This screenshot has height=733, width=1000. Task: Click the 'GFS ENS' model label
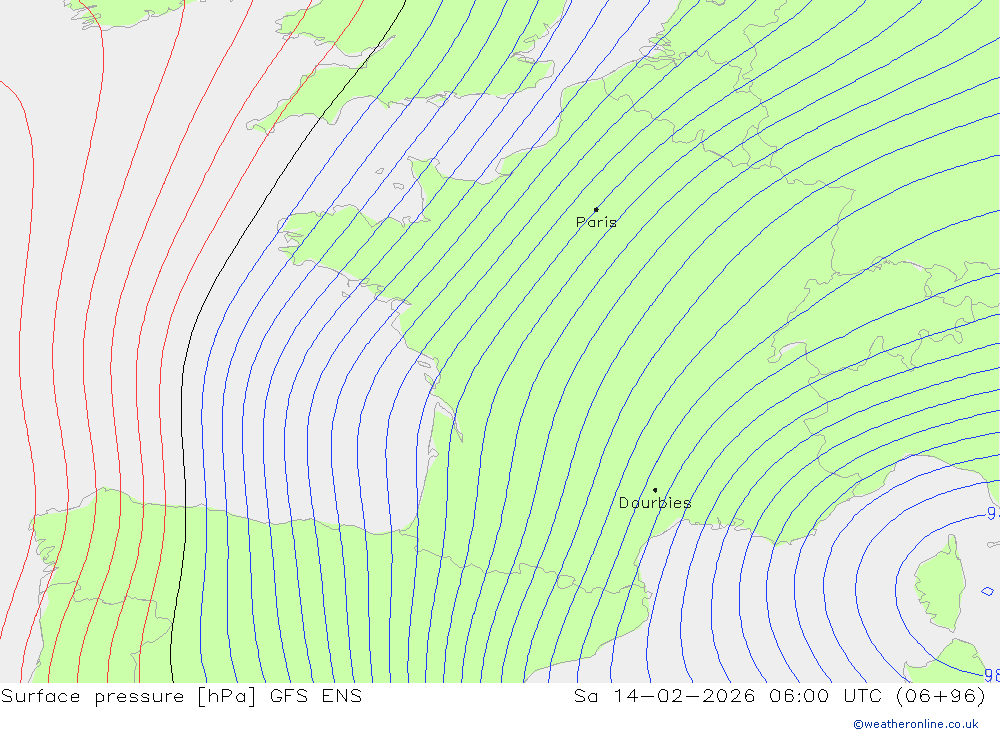coord(316,696)
